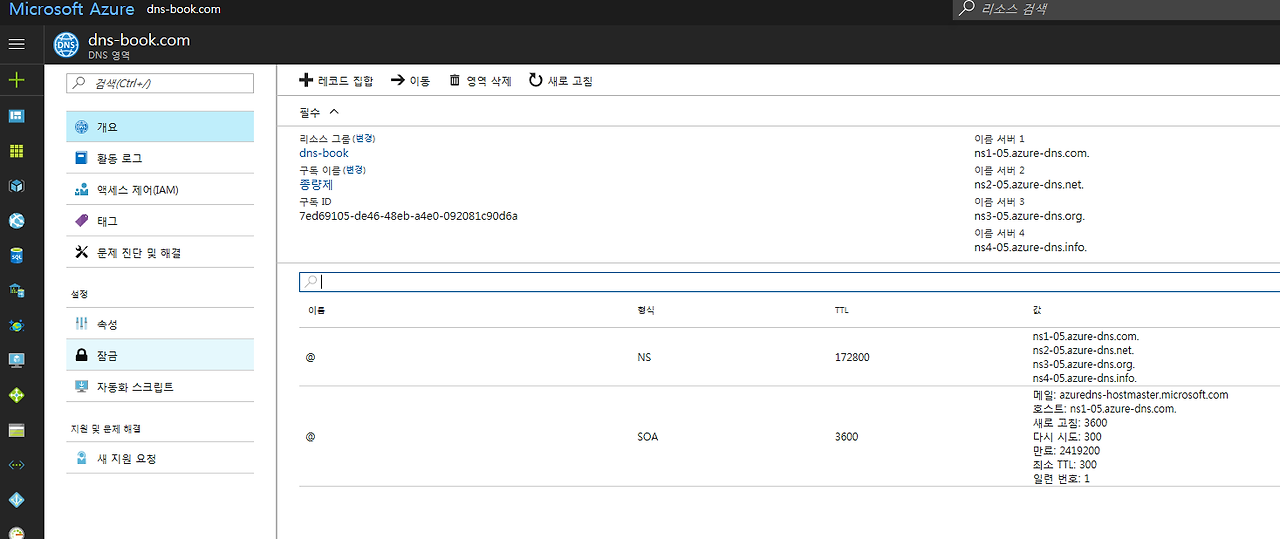Select the SOA record row

click(x=789, y=437)
